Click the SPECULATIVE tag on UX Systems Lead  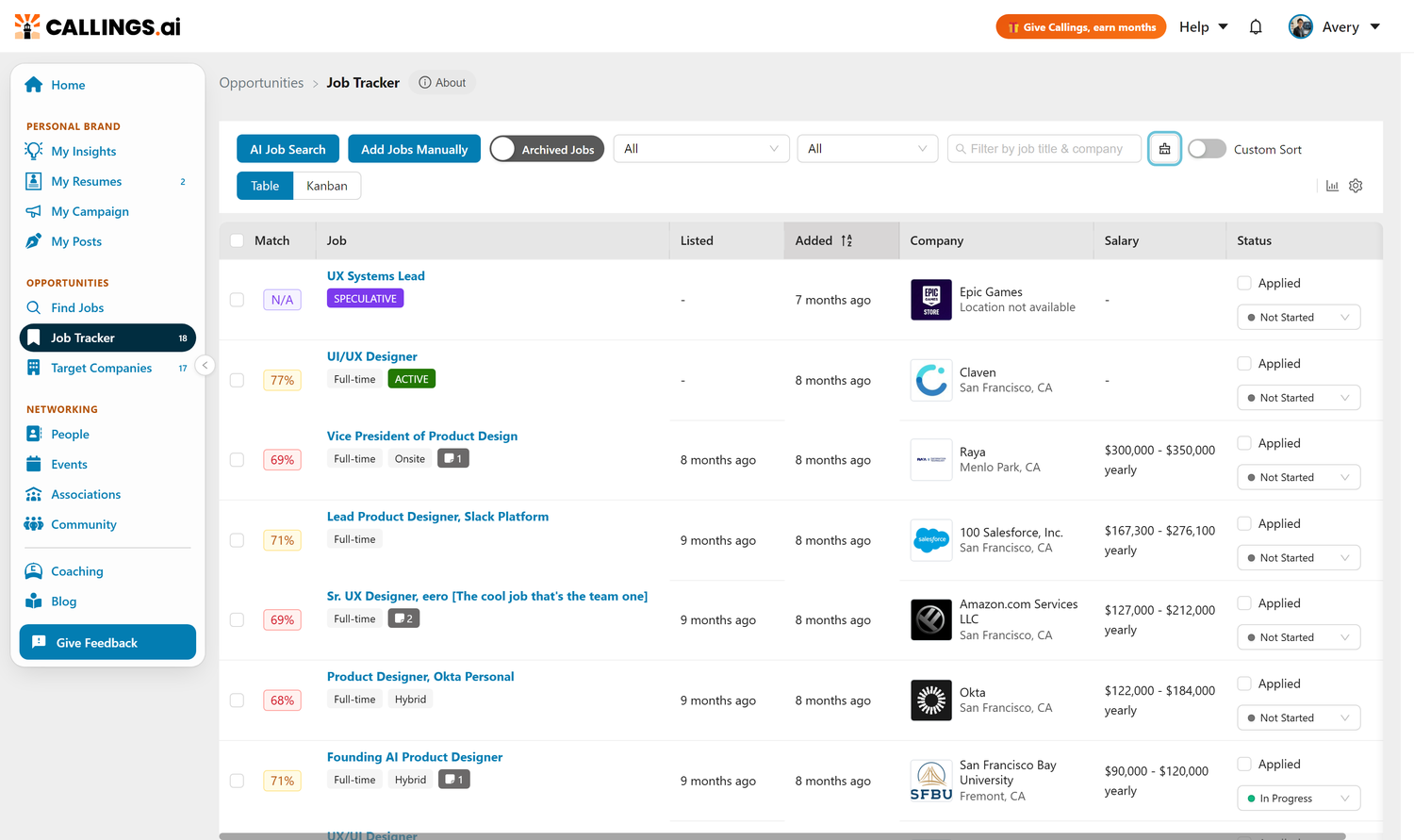pos(365,298)
